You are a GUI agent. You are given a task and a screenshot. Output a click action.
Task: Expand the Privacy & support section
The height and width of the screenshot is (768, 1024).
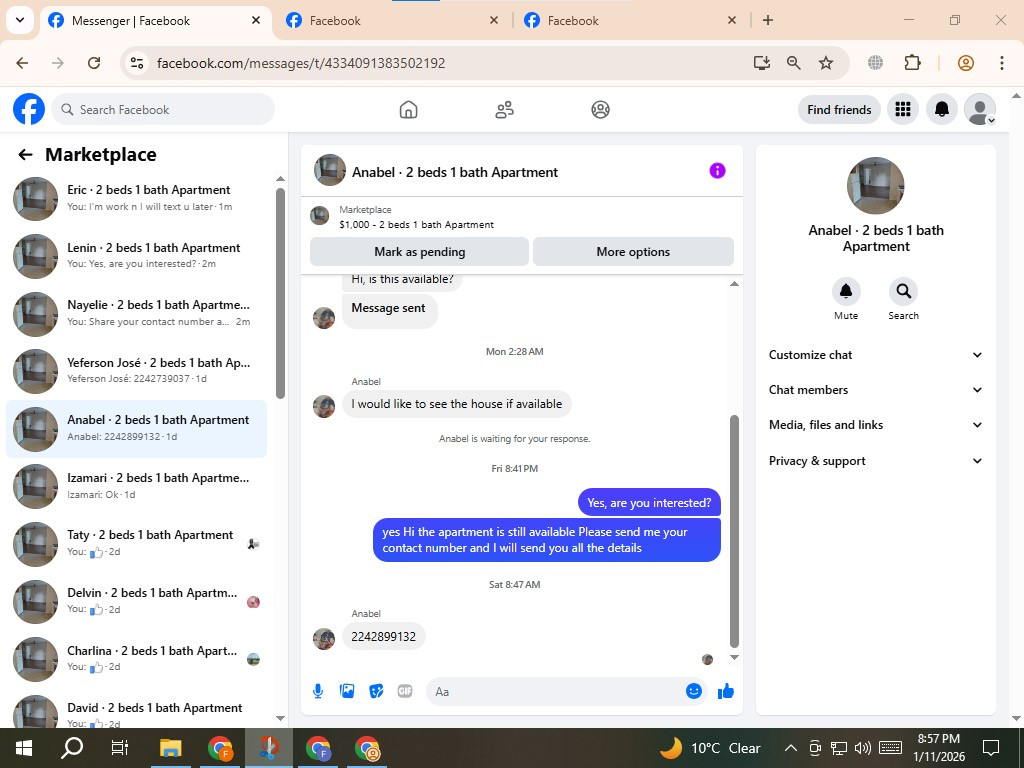875,460
